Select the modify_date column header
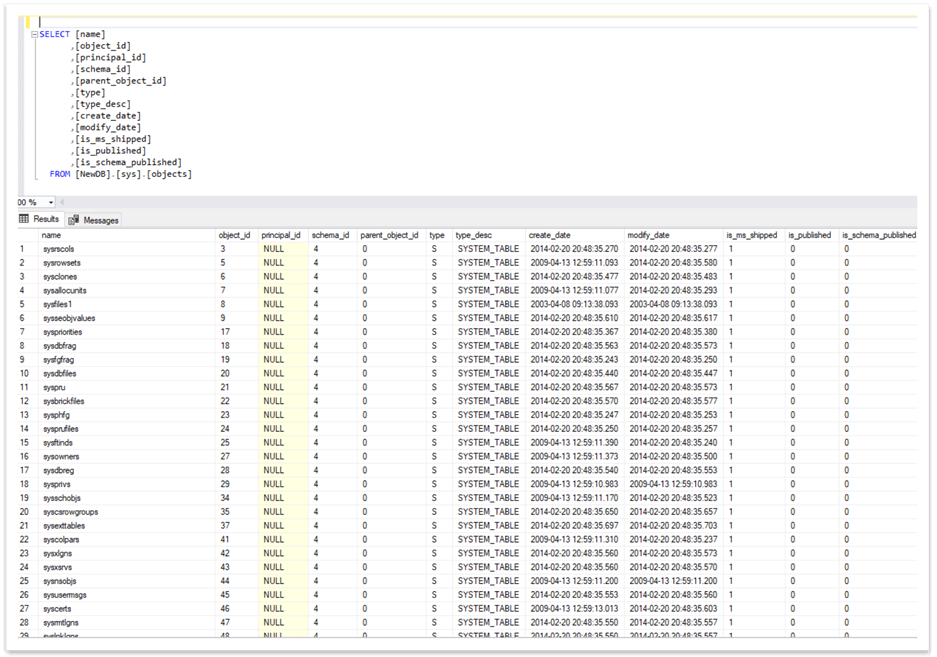Image resolution: width=937 pixels, height=657 pixels. [674, 236]
